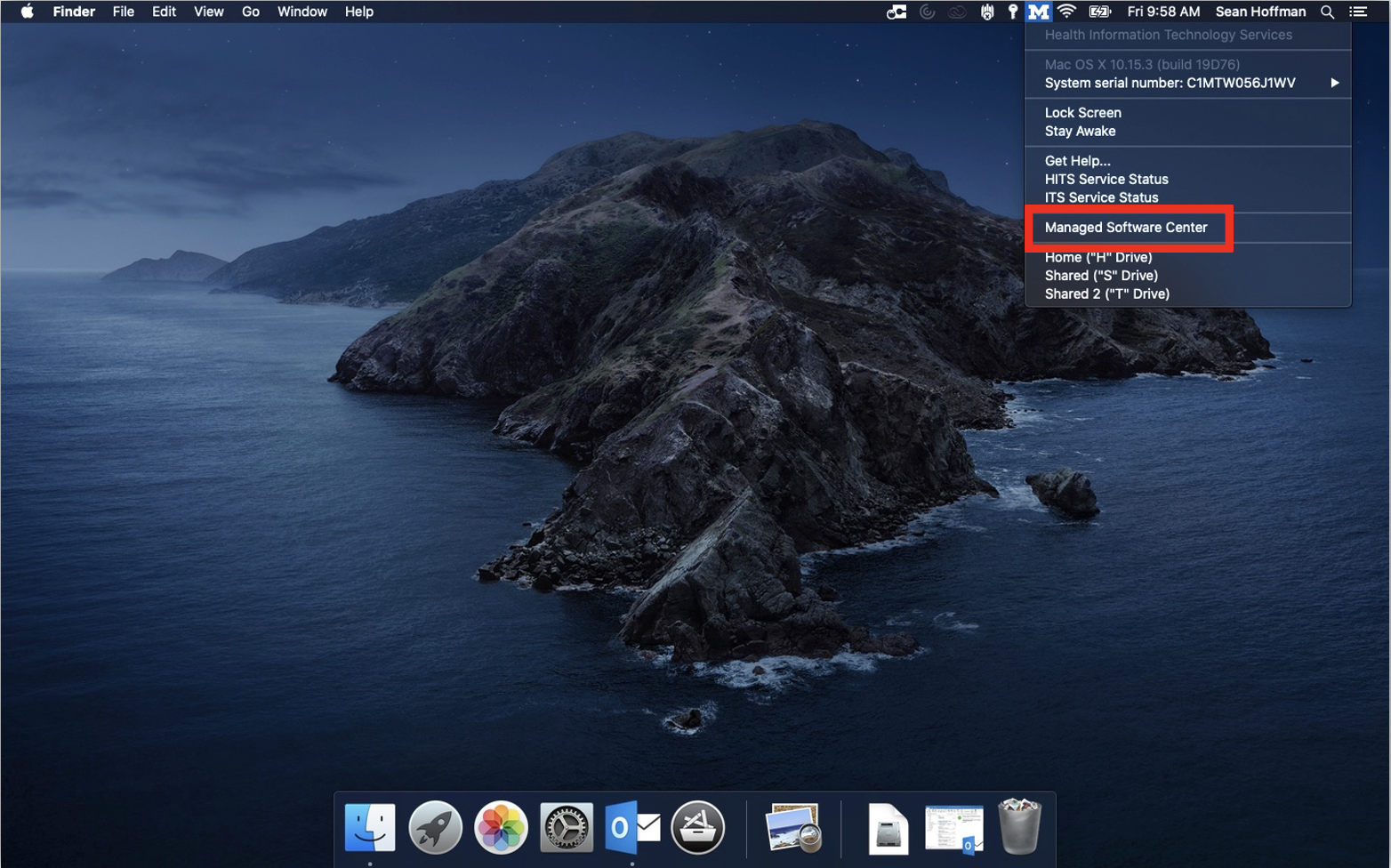Open Photos app in the dock
The height and width of the screenshot is (868, 1391).
[x=501, y=827]
